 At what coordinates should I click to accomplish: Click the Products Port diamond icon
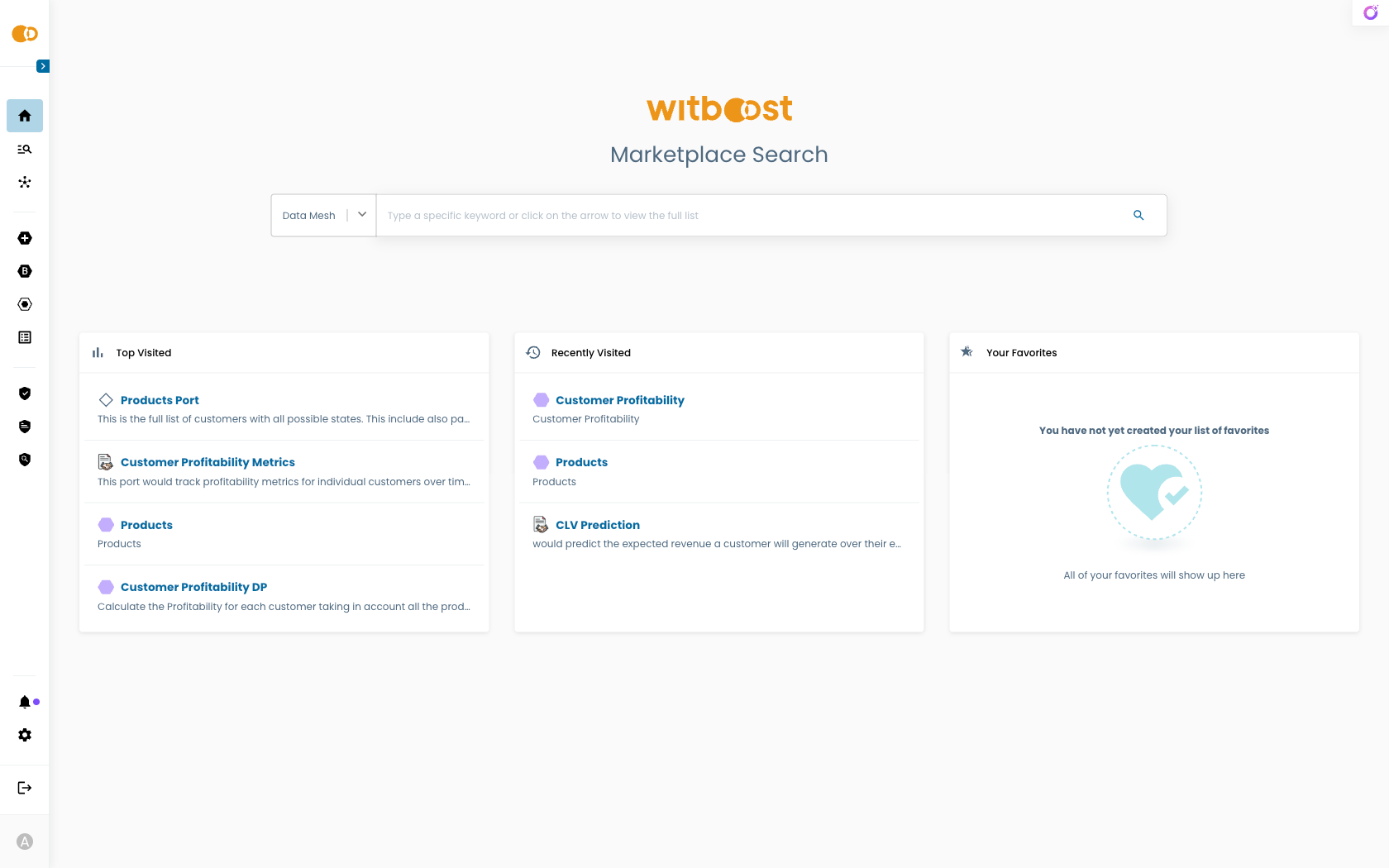click(x=106, y=400)
